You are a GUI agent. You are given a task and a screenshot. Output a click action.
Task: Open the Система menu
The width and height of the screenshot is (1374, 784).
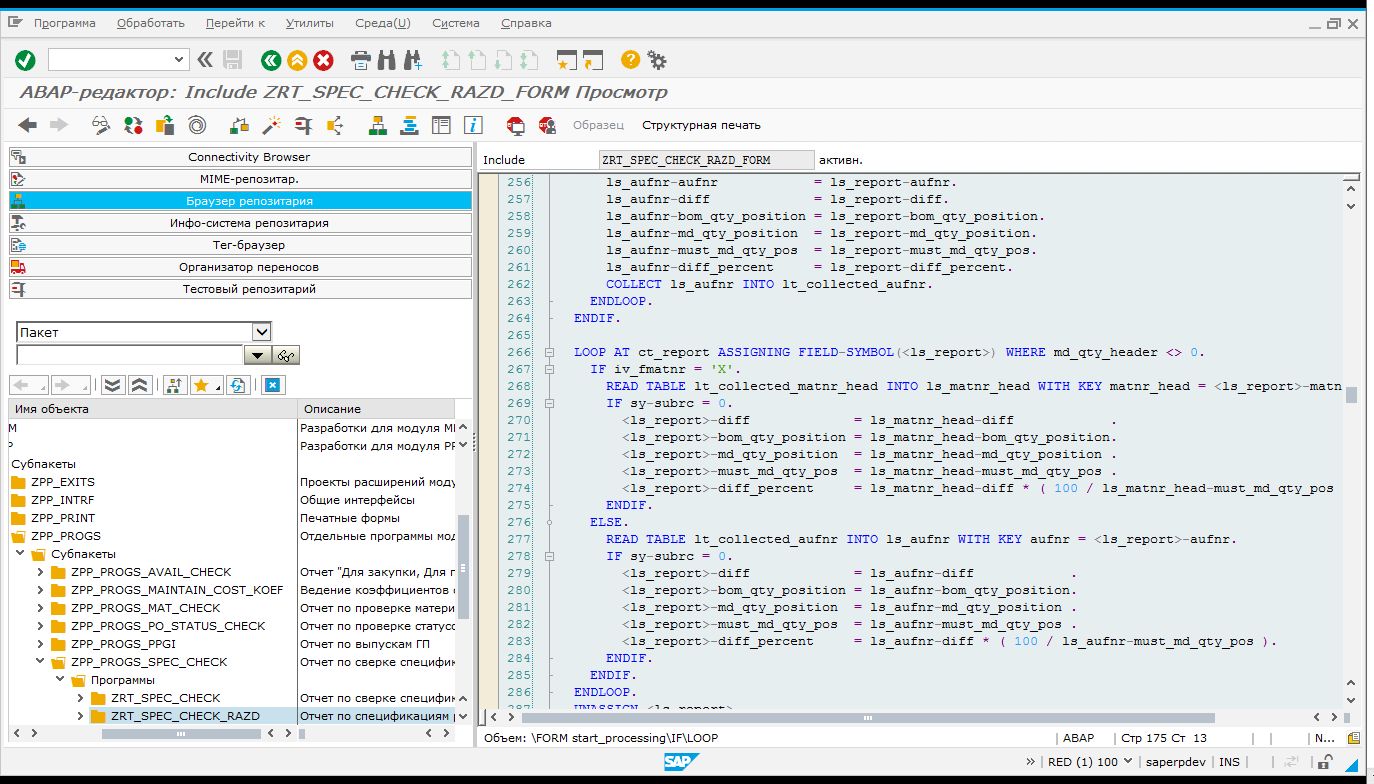(456, 23)
